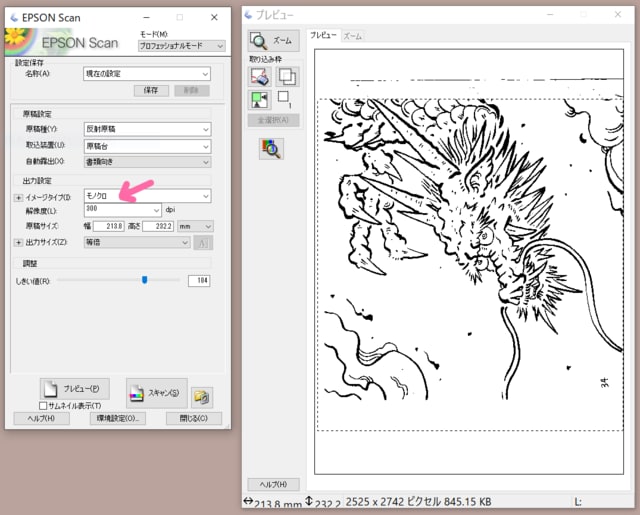640x515 pixels.
Task: Select the プレビュー tab
Action: point(323,35)
